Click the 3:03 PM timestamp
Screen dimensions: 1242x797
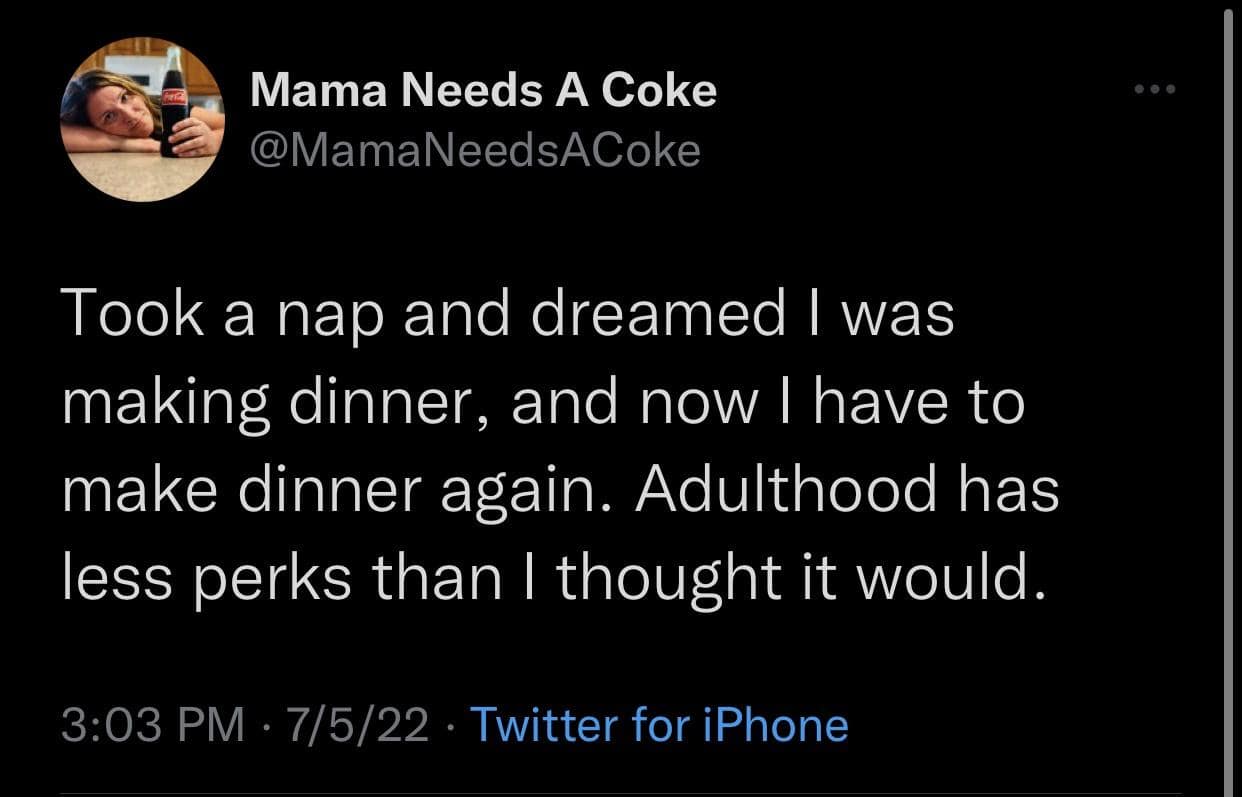pos(153,724)
